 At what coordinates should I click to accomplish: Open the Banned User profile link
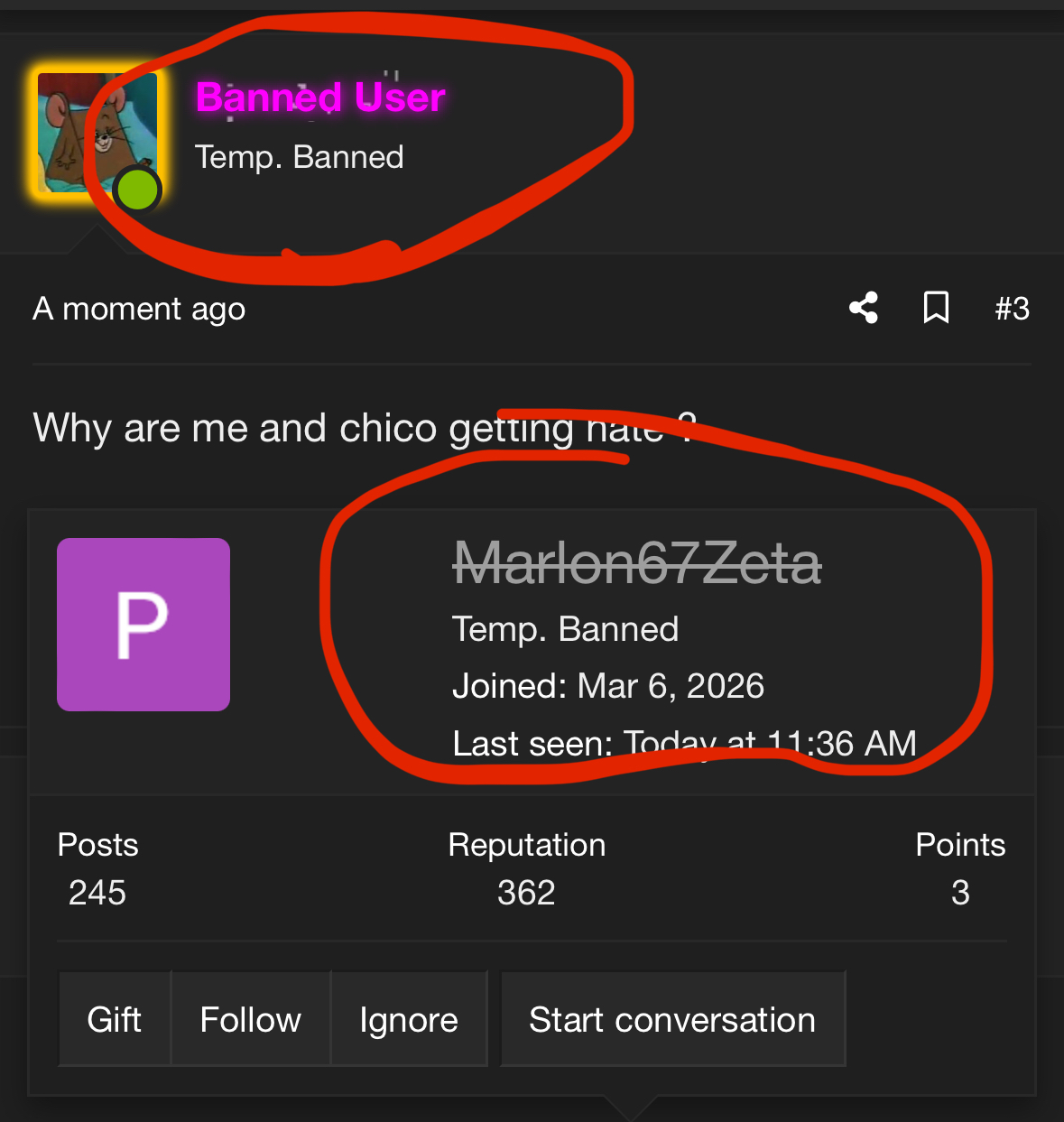click(320, 97)
